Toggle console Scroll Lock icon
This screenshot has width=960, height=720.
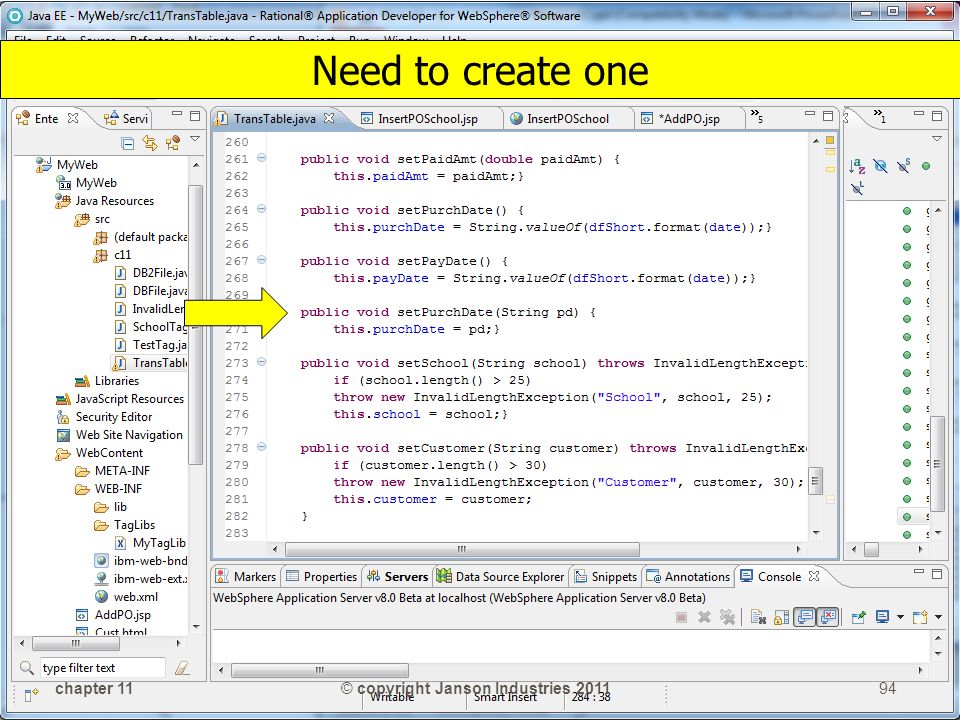781,617
